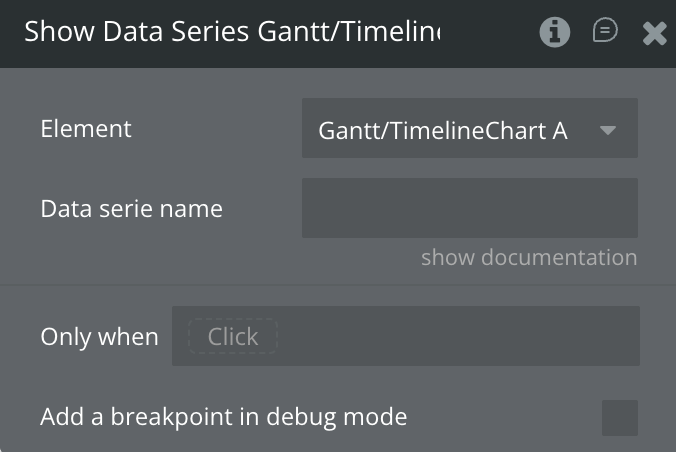Select the Gantt/TimelineChart A text in Element field

coord(443,130)
